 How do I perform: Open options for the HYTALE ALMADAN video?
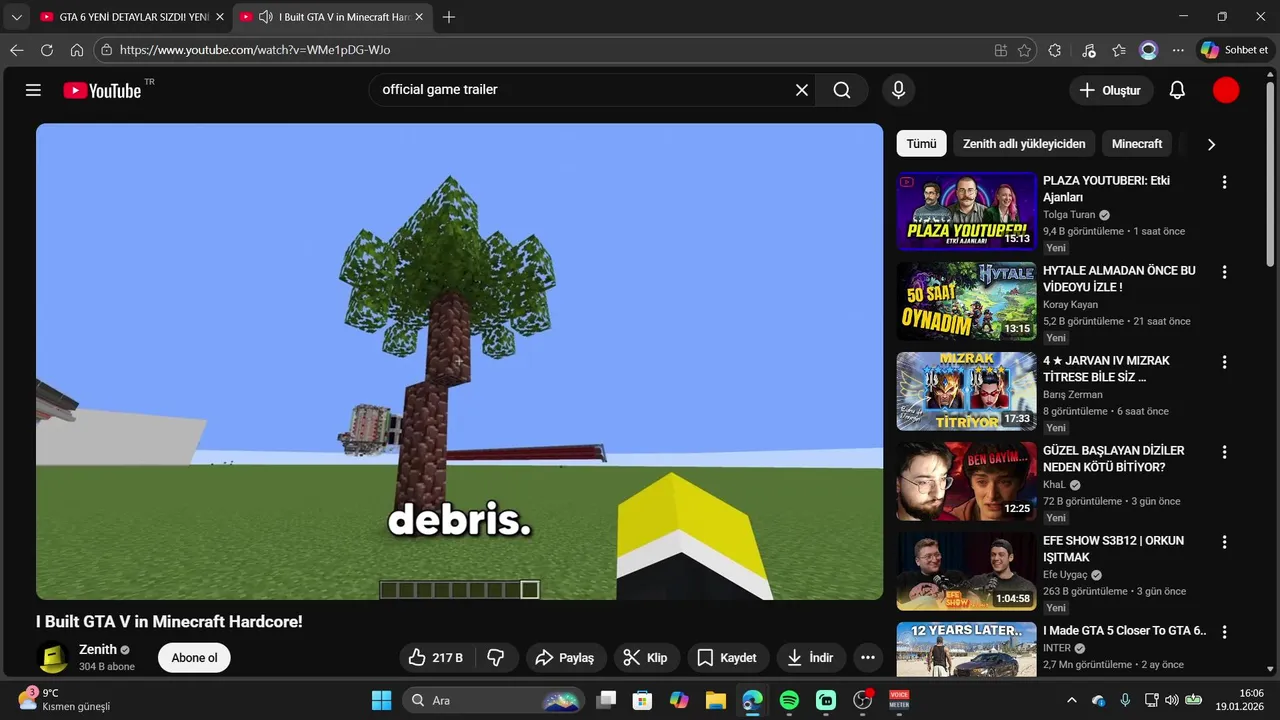tap(1224, 272)
